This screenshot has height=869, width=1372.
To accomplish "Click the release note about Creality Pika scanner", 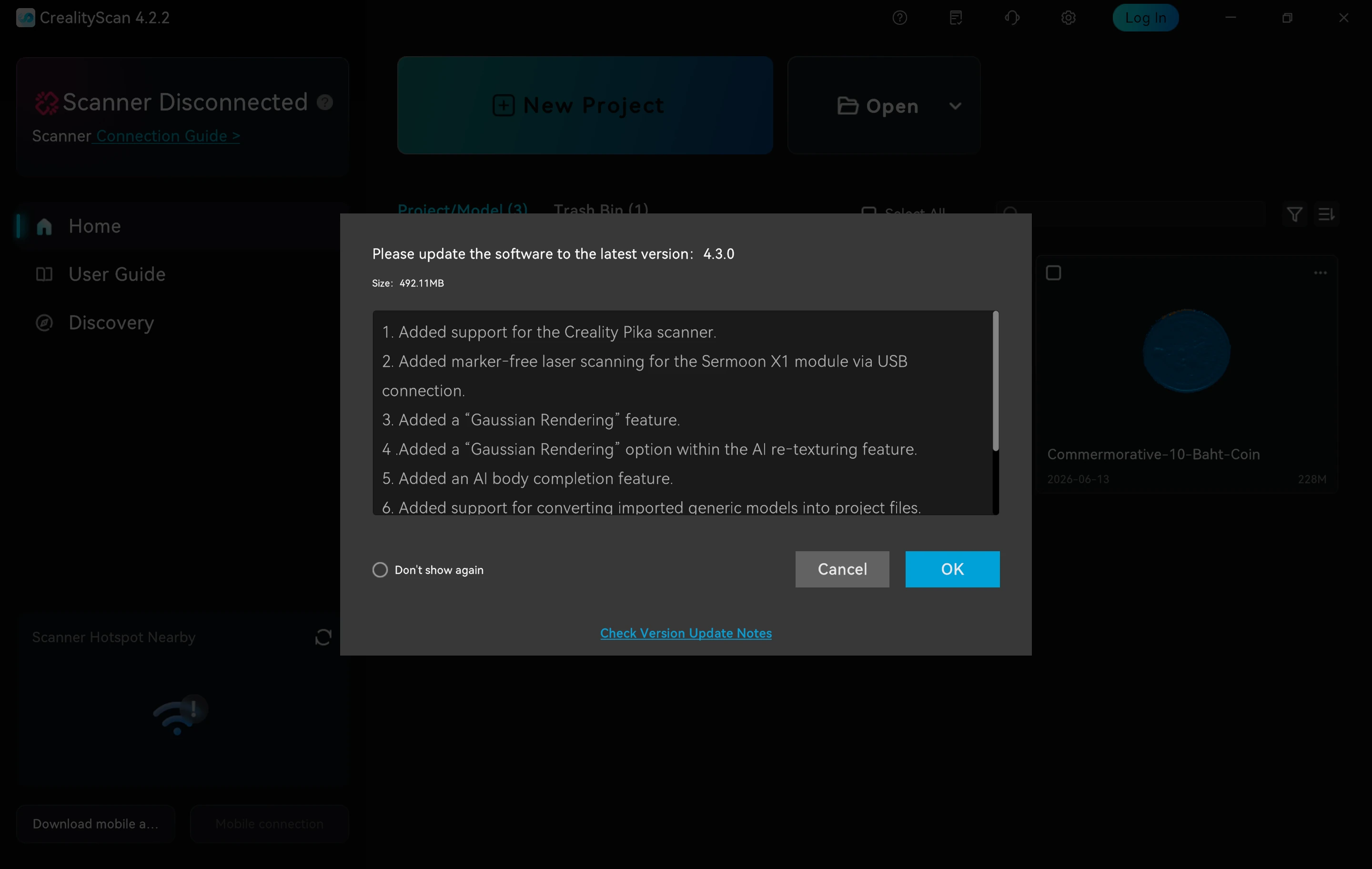I will click(549, 332).
